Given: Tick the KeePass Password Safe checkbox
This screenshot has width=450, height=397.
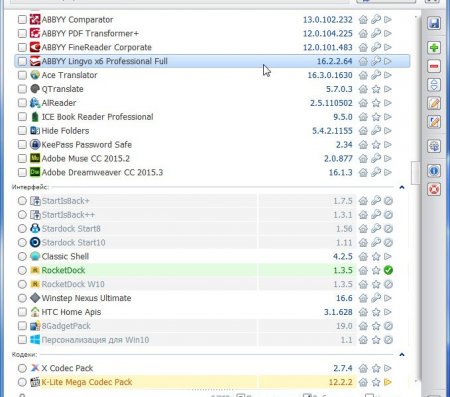Looking at the screenshot, I should point(22,145).
